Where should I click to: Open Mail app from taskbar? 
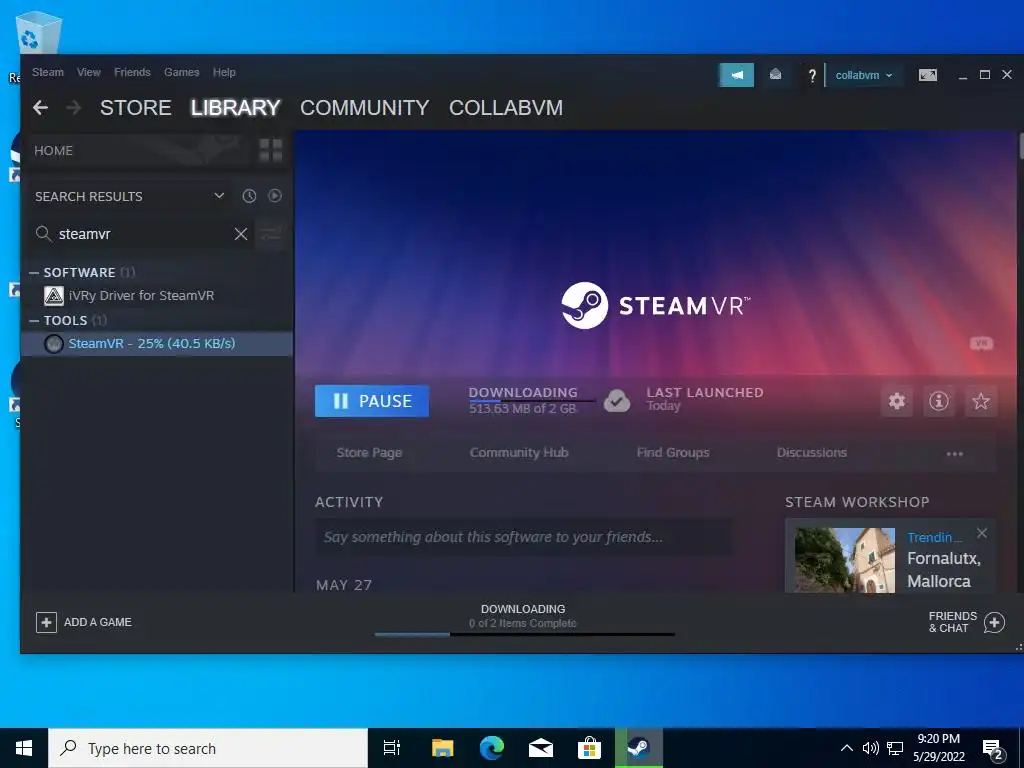(x=541, y=748)
